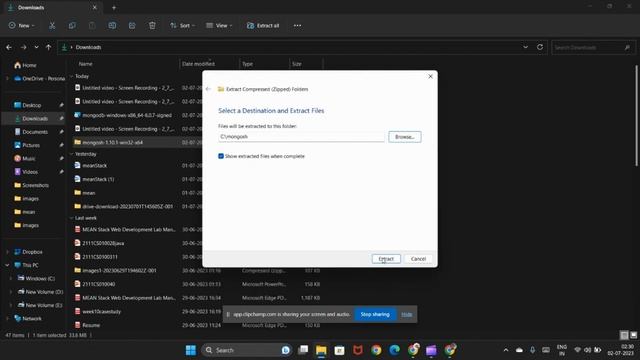
Task: Open McAfee icon in the taskbar
Action: [x=358, y=350]
